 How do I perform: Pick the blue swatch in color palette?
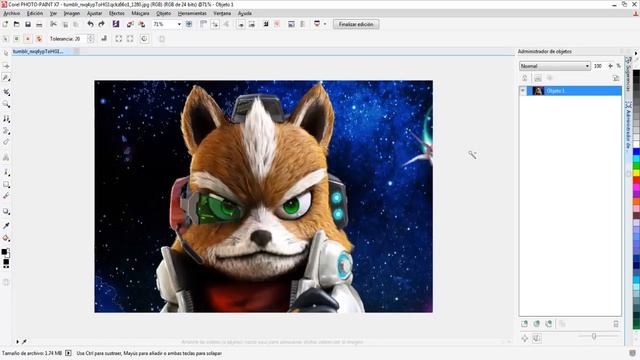pyautogui.click(x=636, y=152)
